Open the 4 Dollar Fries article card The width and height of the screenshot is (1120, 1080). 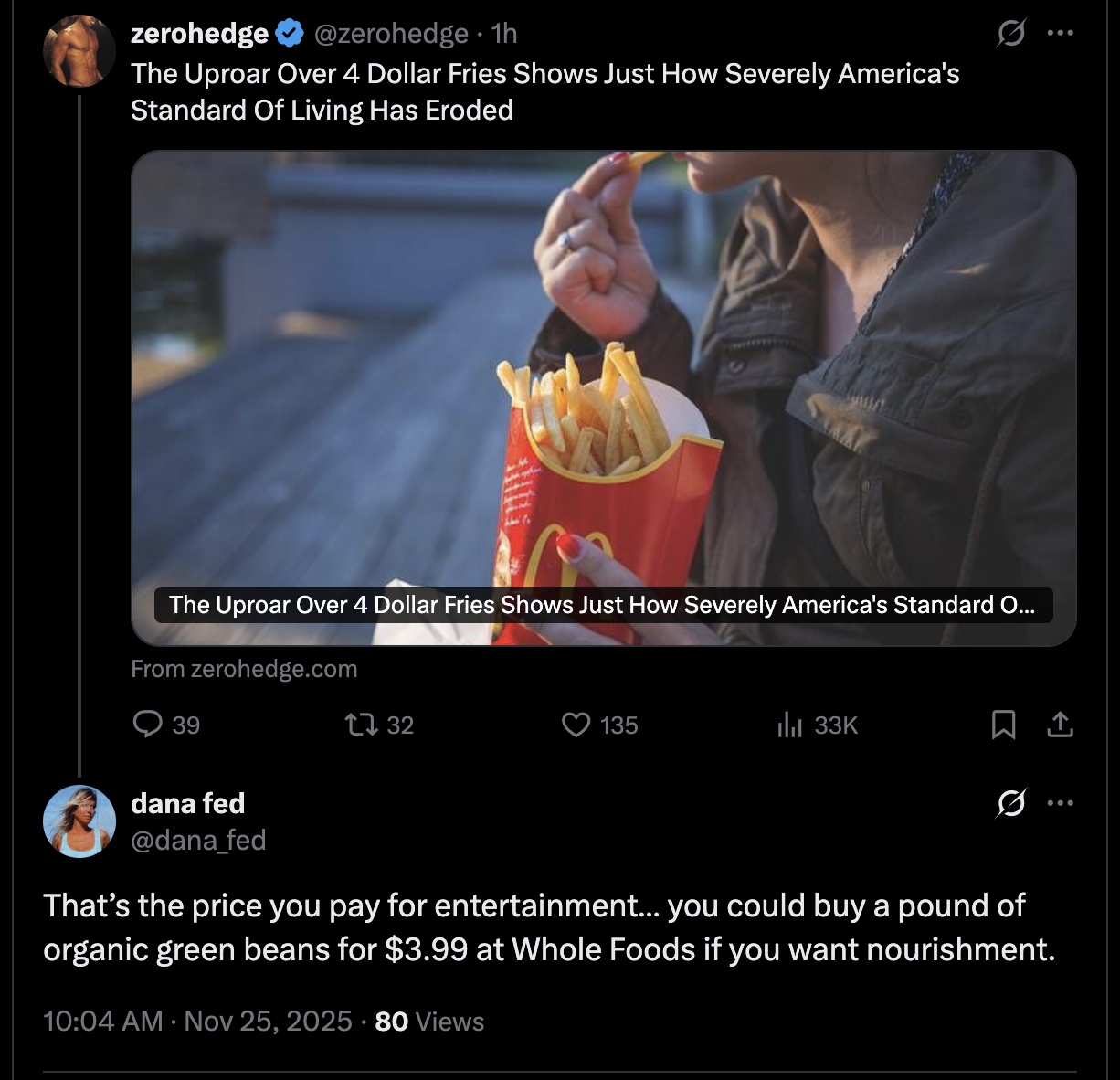(603, 397)
